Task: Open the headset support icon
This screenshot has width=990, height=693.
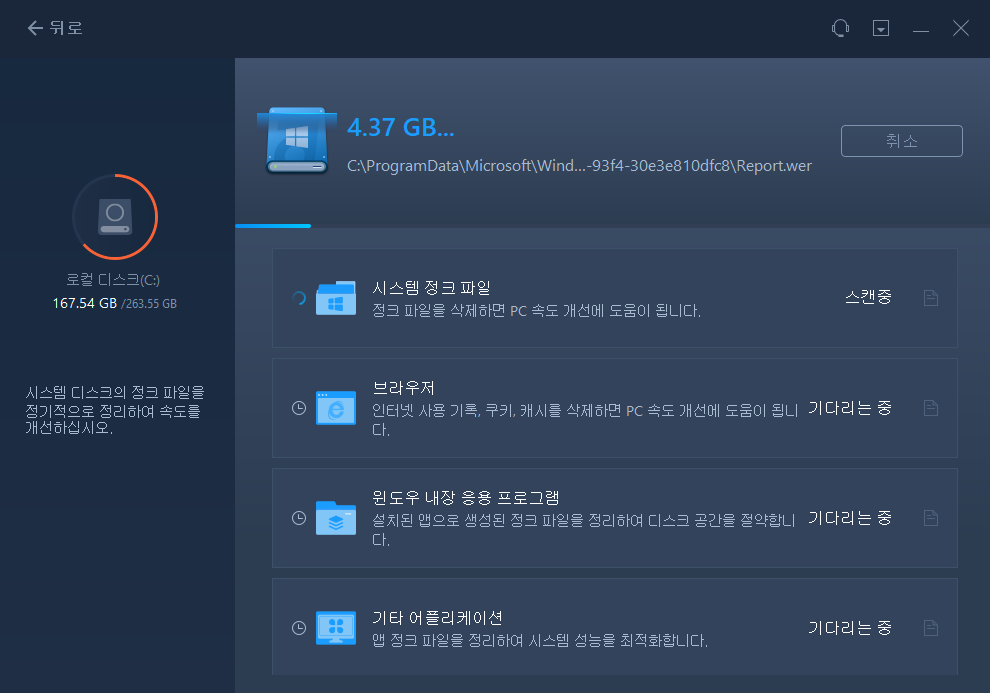Action: point(840,27)
